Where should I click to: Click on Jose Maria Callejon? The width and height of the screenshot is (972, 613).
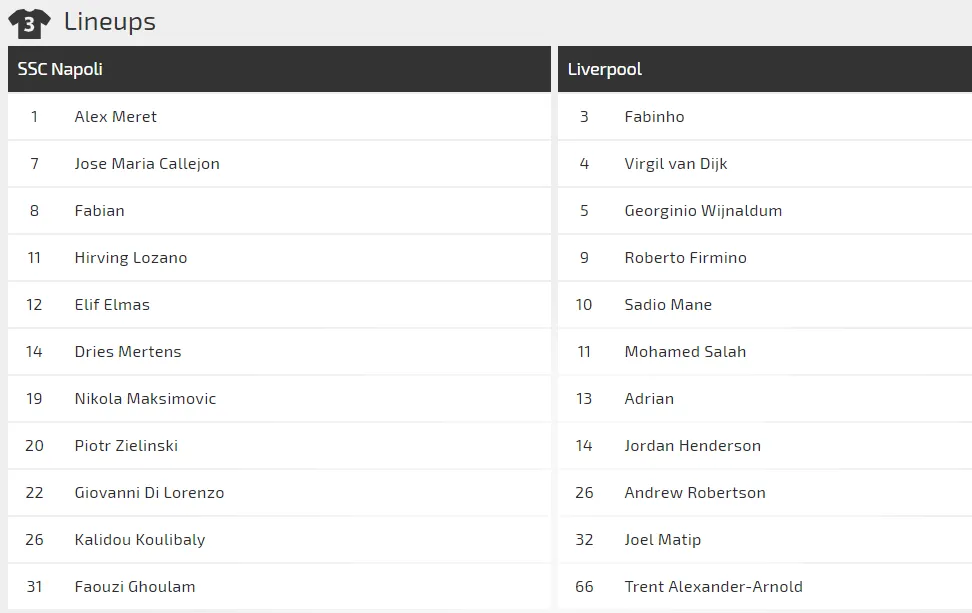[147, 164]
